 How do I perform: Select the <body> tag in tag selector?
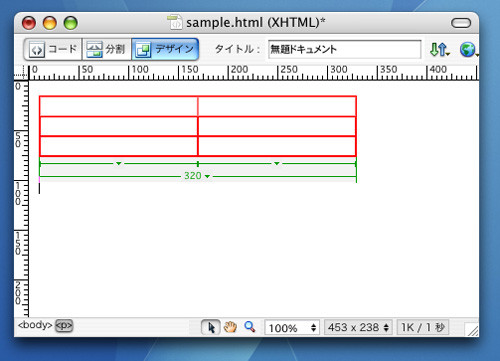tap(35, 325)
